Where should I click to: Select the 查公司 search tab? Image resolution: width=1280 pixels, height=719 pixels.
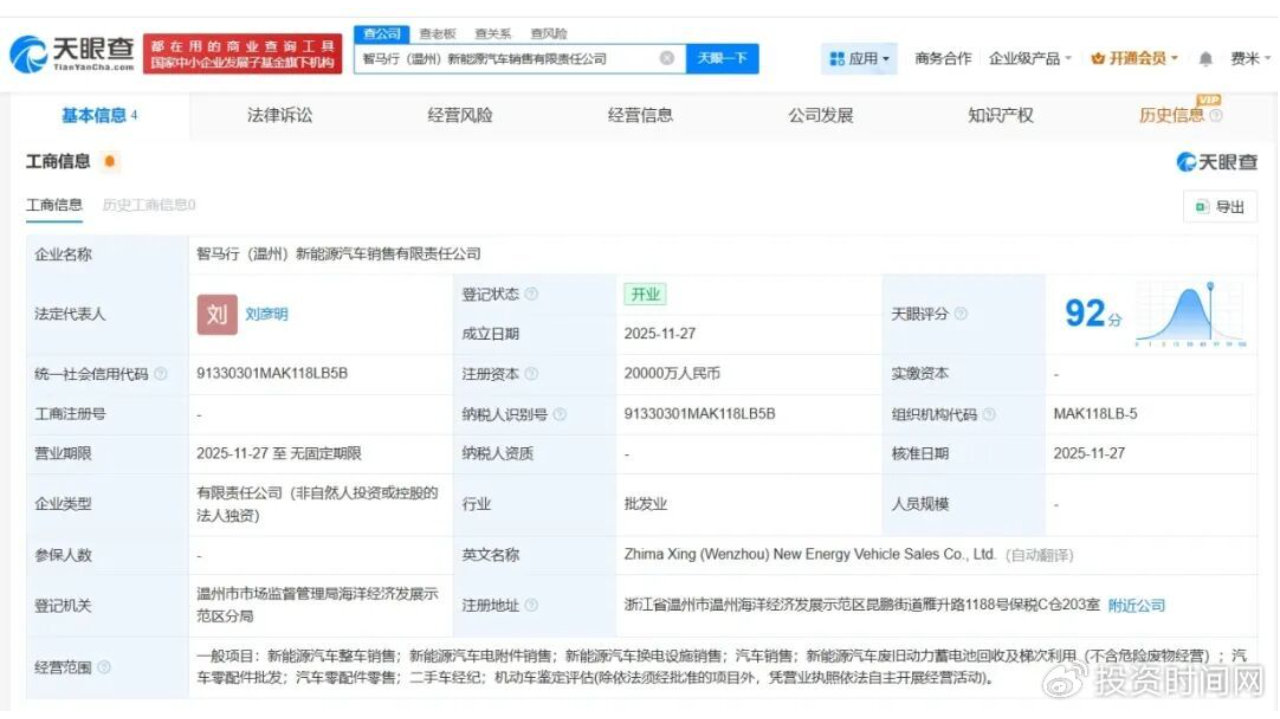pyautogui.click(x=381, y=34)
